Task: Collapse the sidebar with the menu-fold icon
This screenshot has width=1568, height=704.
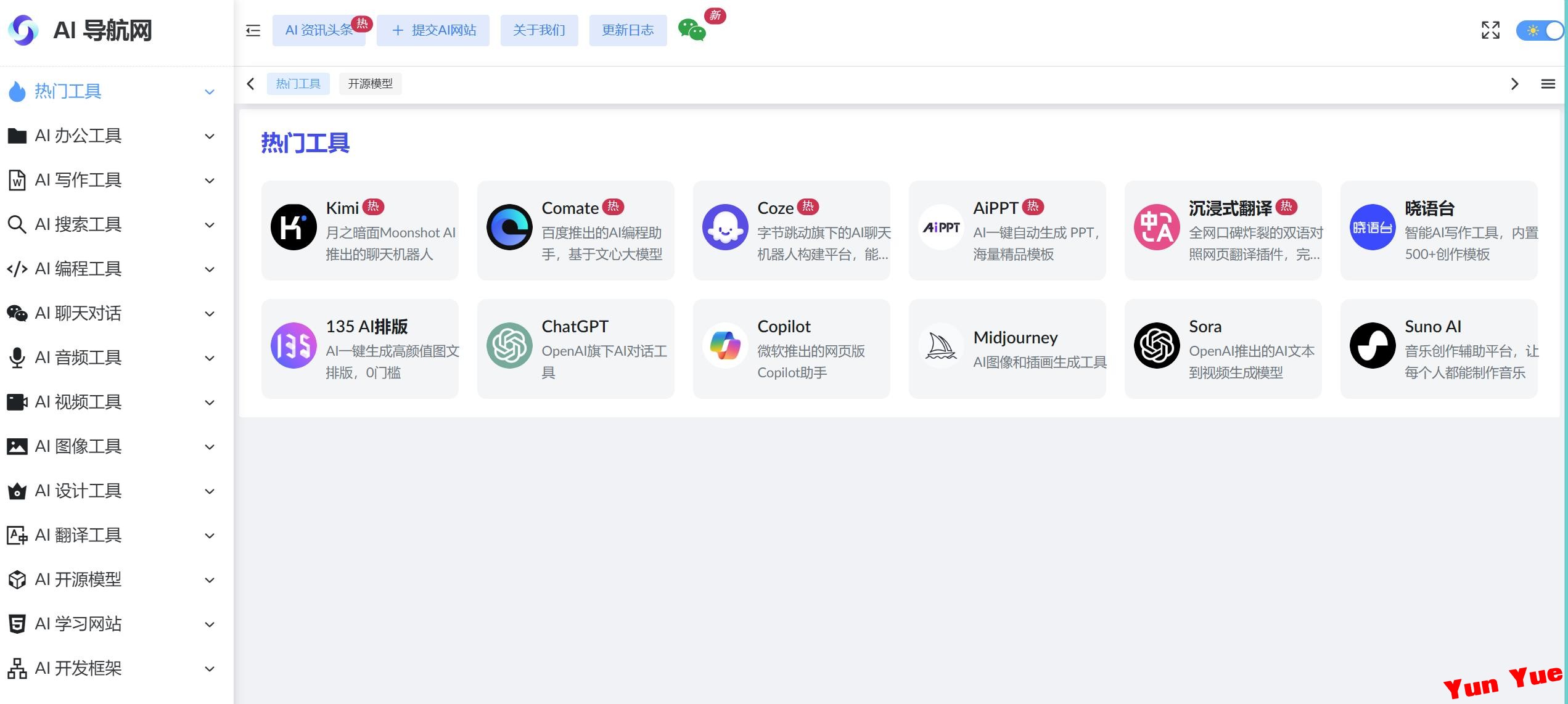Action: click(253, 30)
